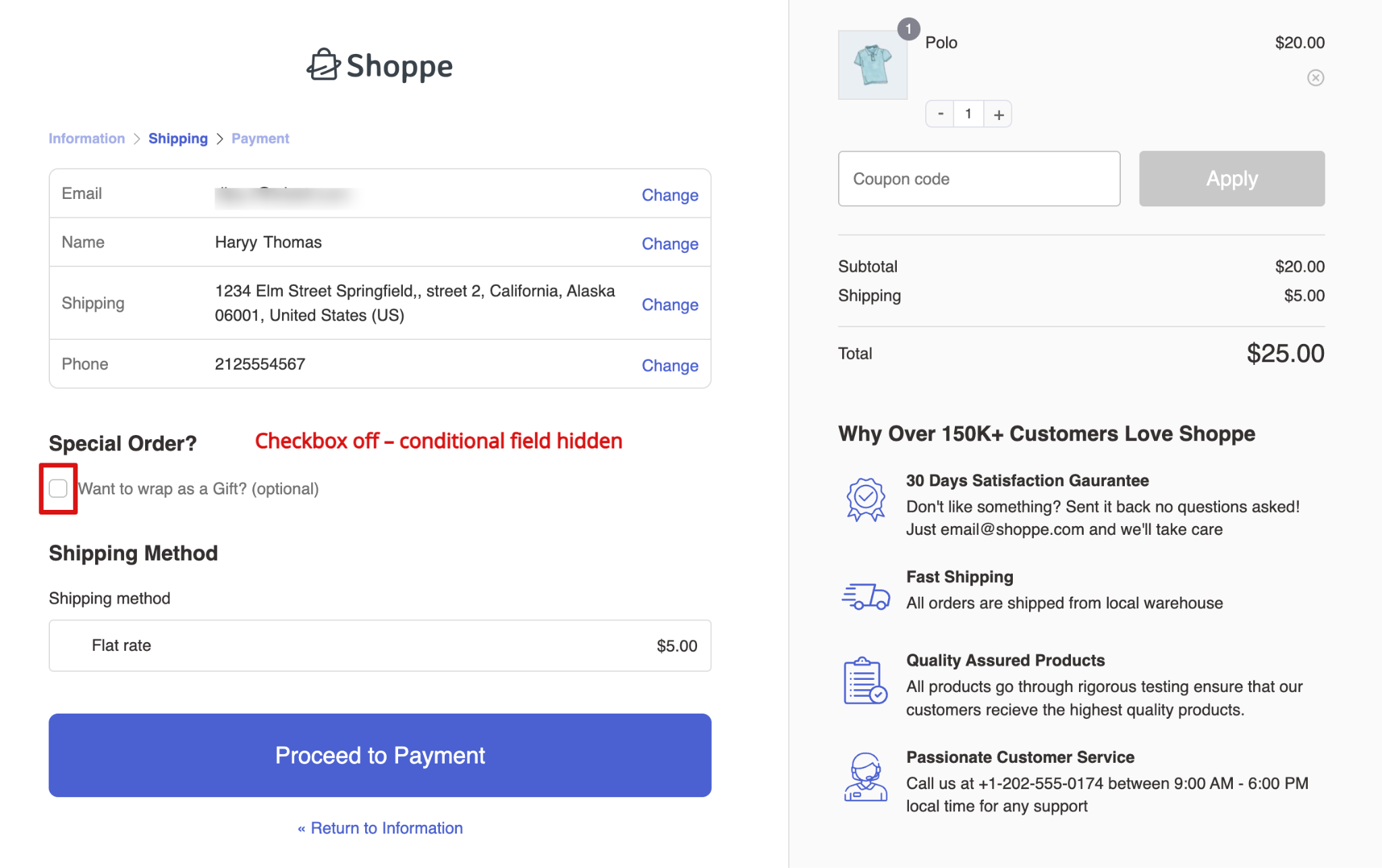The width and height of the screenshot is (1382, 868).
Task: Enable the gift wrap checkbox
Action: point(58,488)
